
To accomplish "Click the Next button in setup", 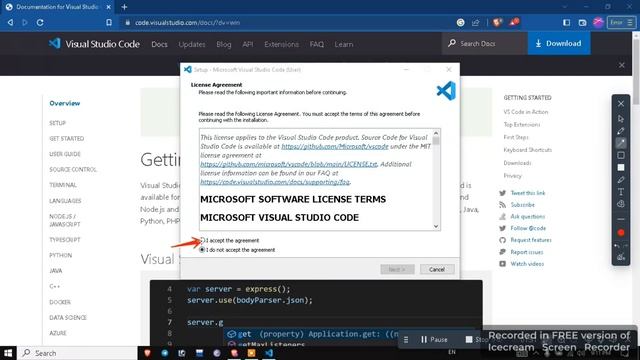I will [x=397, y=269].
